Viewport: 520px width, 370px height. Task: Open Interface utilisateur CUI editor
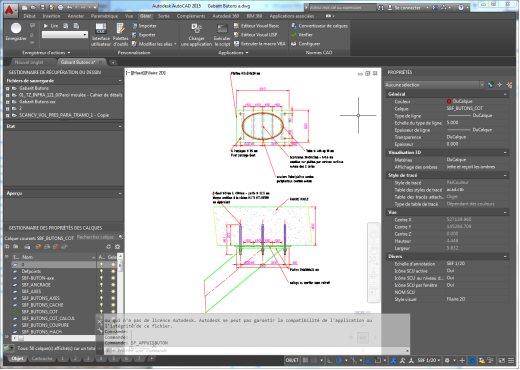click(101, 35)
